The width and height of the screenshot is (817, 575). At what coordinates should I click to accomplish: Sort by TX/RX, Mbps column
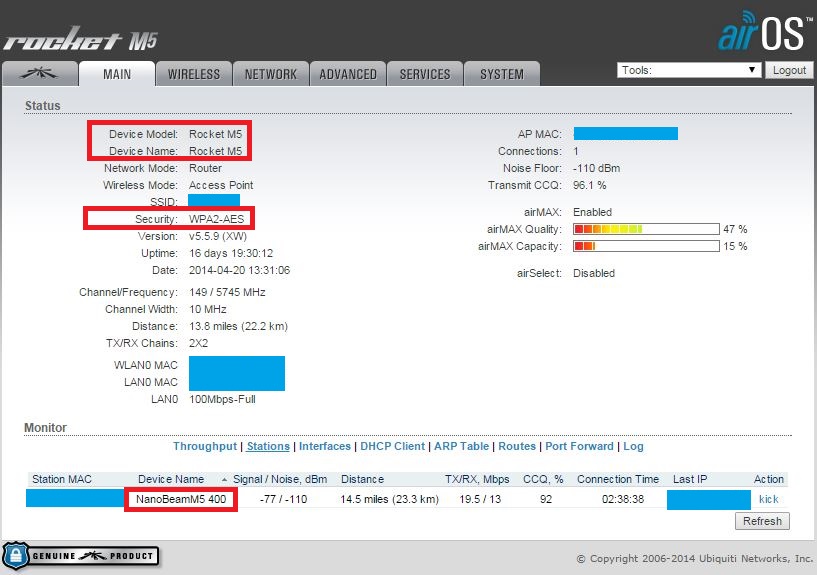[477, 479]
